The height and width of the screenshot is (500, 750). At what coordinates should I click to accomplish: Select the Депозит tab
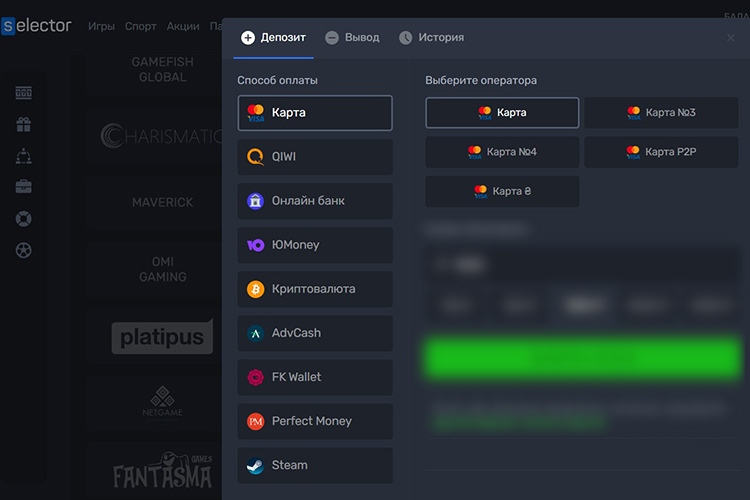click(275, 38)
